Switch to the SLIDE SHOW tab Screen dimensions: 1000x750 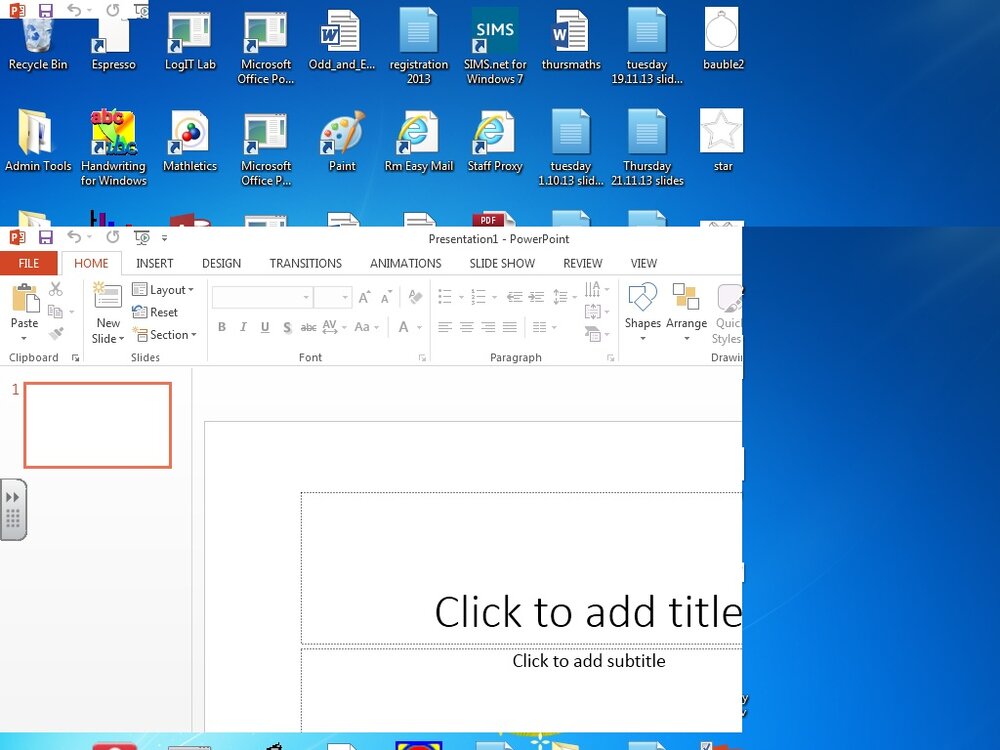(x=502, y=263)
